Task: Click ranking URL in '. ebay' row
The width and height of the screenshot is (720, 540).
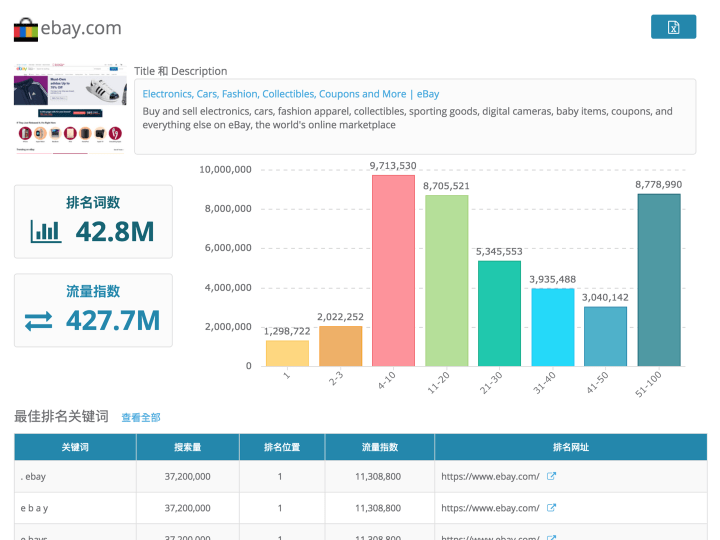Action: tap(490, 477)
